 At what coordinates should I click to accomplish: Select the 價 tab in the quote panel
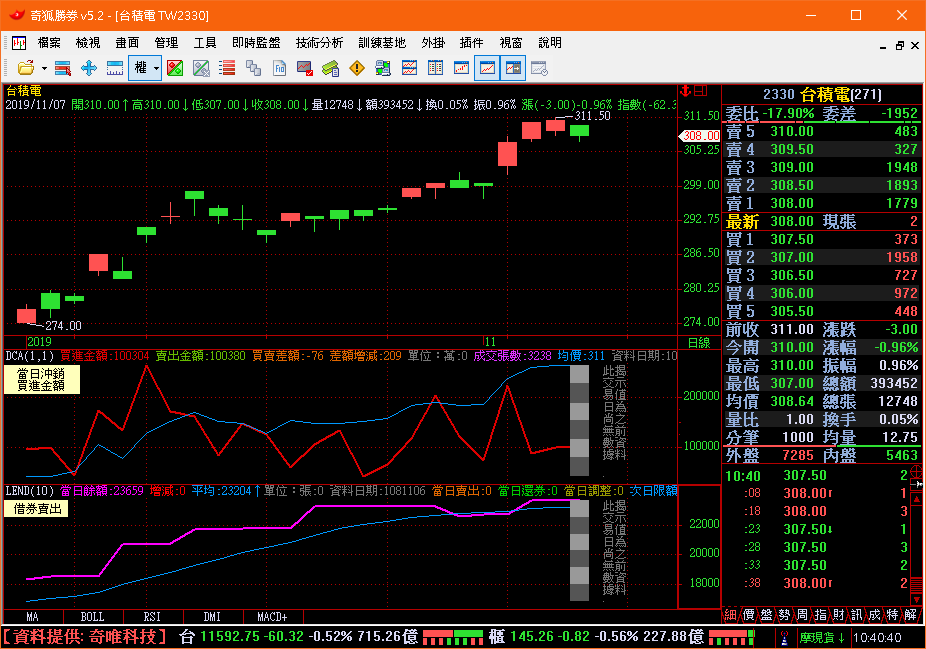click(749, 615)
